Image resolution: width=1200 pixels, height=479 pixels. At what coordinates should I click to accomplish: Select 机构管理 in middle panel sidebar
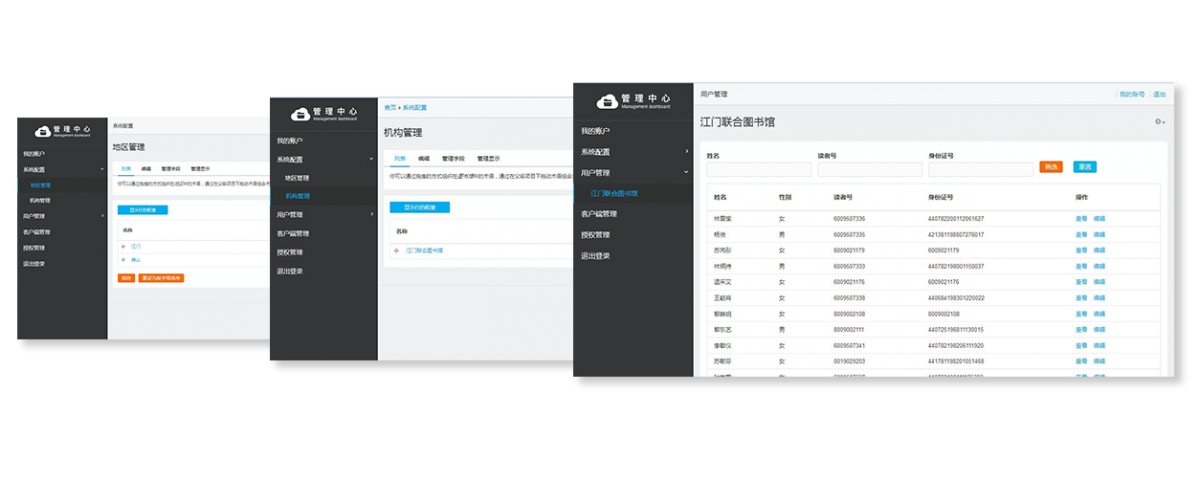point(297,196)
